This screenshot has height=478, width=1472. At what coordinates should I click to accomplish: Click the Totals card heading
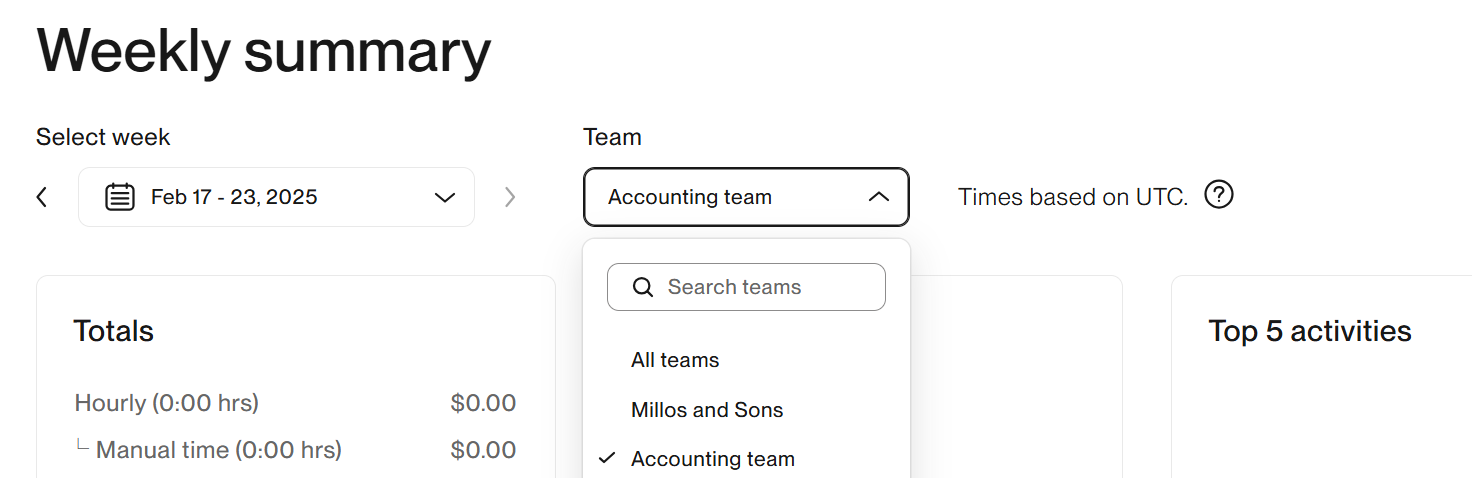(114, 331)
